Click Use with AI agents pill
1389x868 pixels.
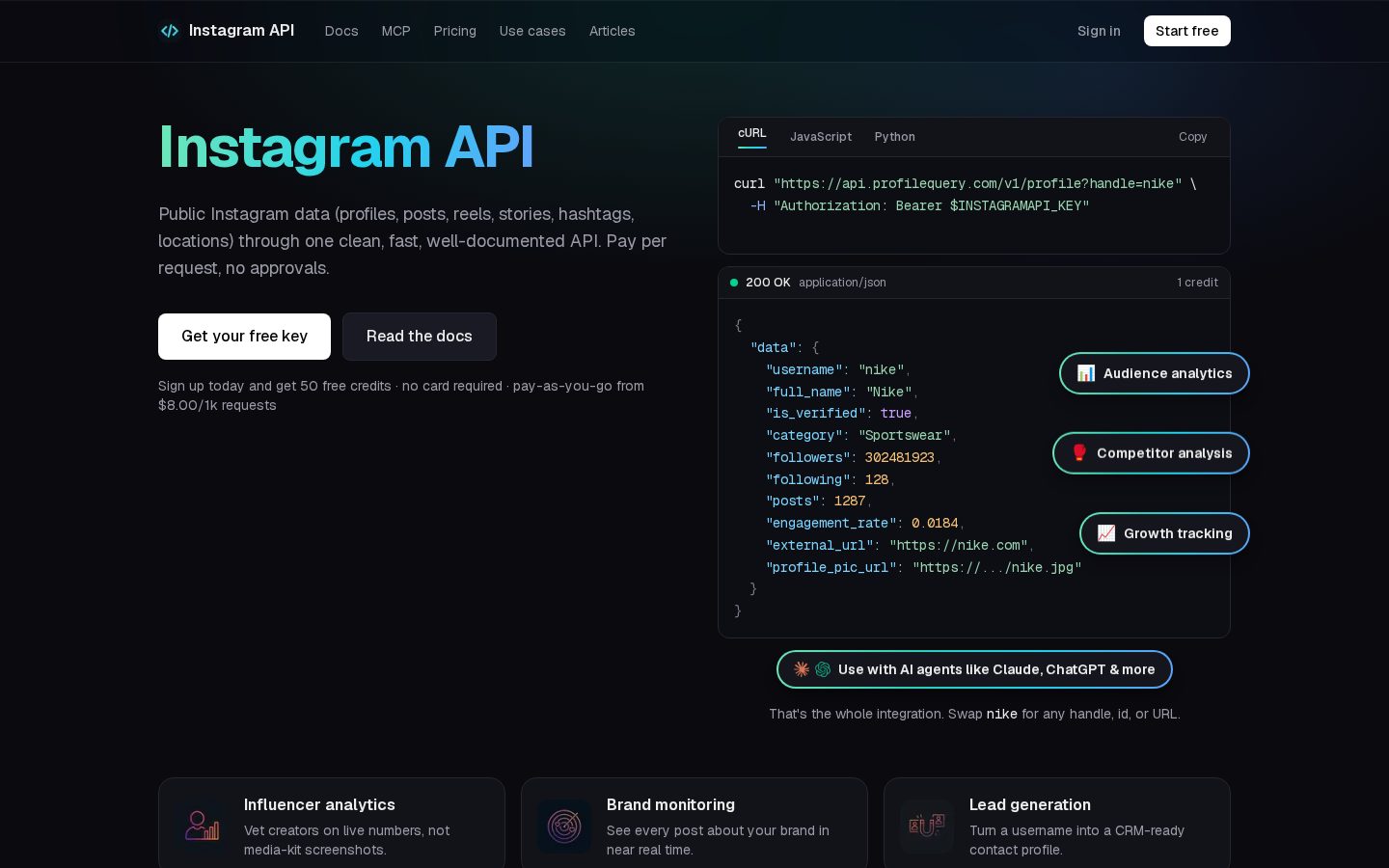(x=974, y=669)
